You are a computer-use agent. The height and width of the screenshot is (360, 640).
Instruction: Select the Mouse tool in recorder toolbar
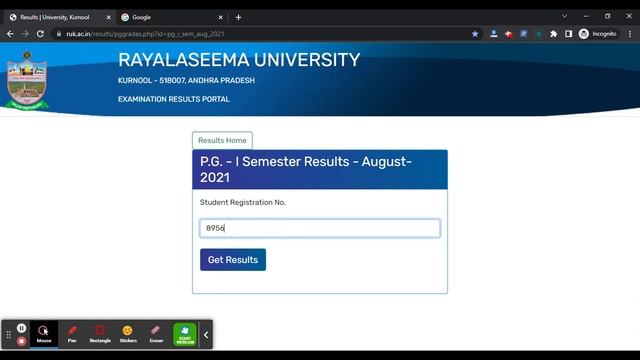[44, 334]
